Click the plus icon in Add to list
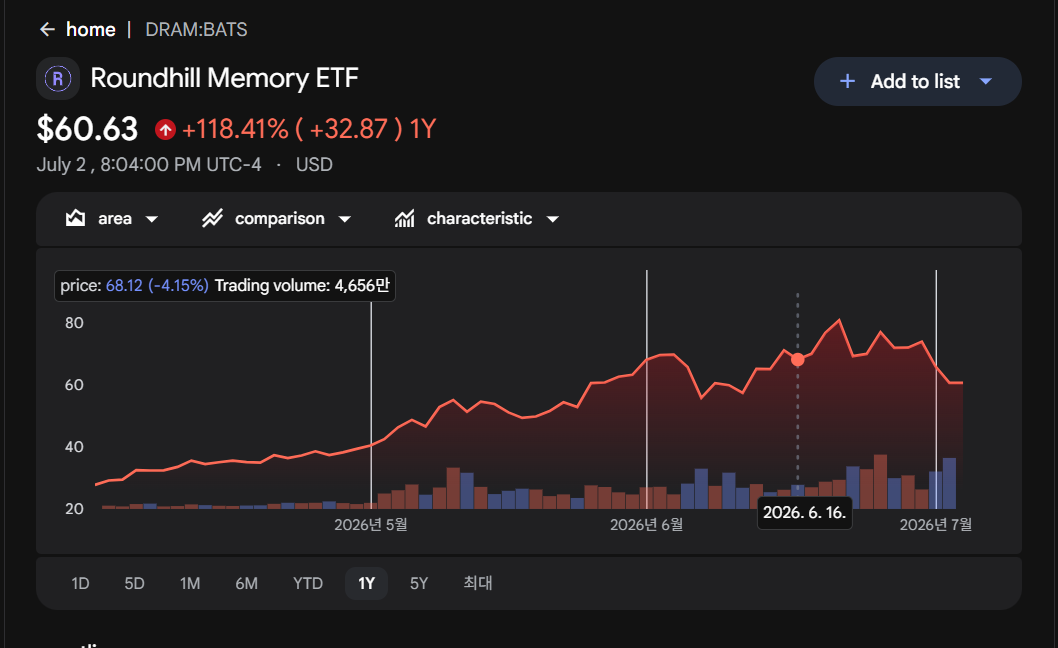 (x=847, y=82)
